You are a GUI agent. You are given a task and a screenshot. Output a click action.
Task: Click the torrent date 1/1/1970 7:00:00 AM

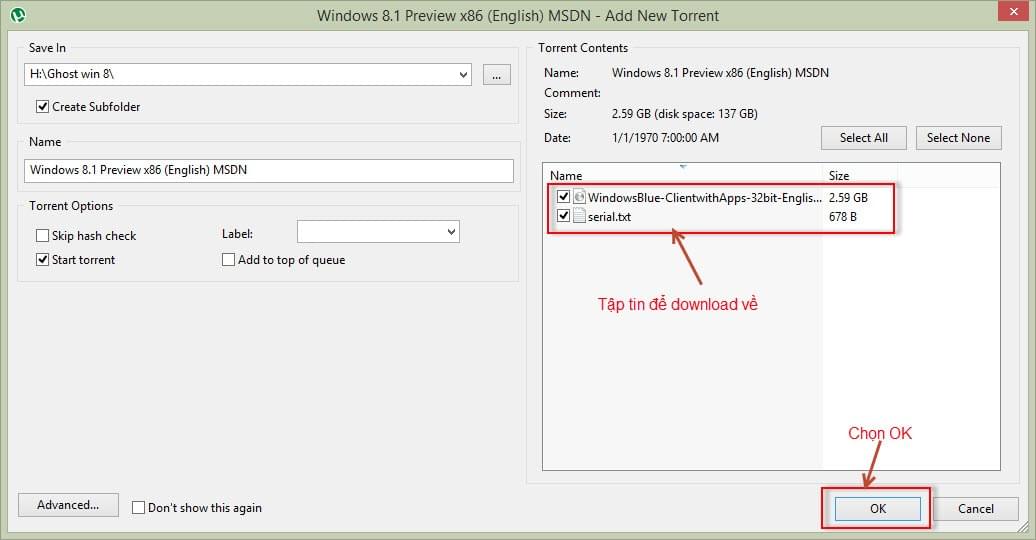click(665, 137)
